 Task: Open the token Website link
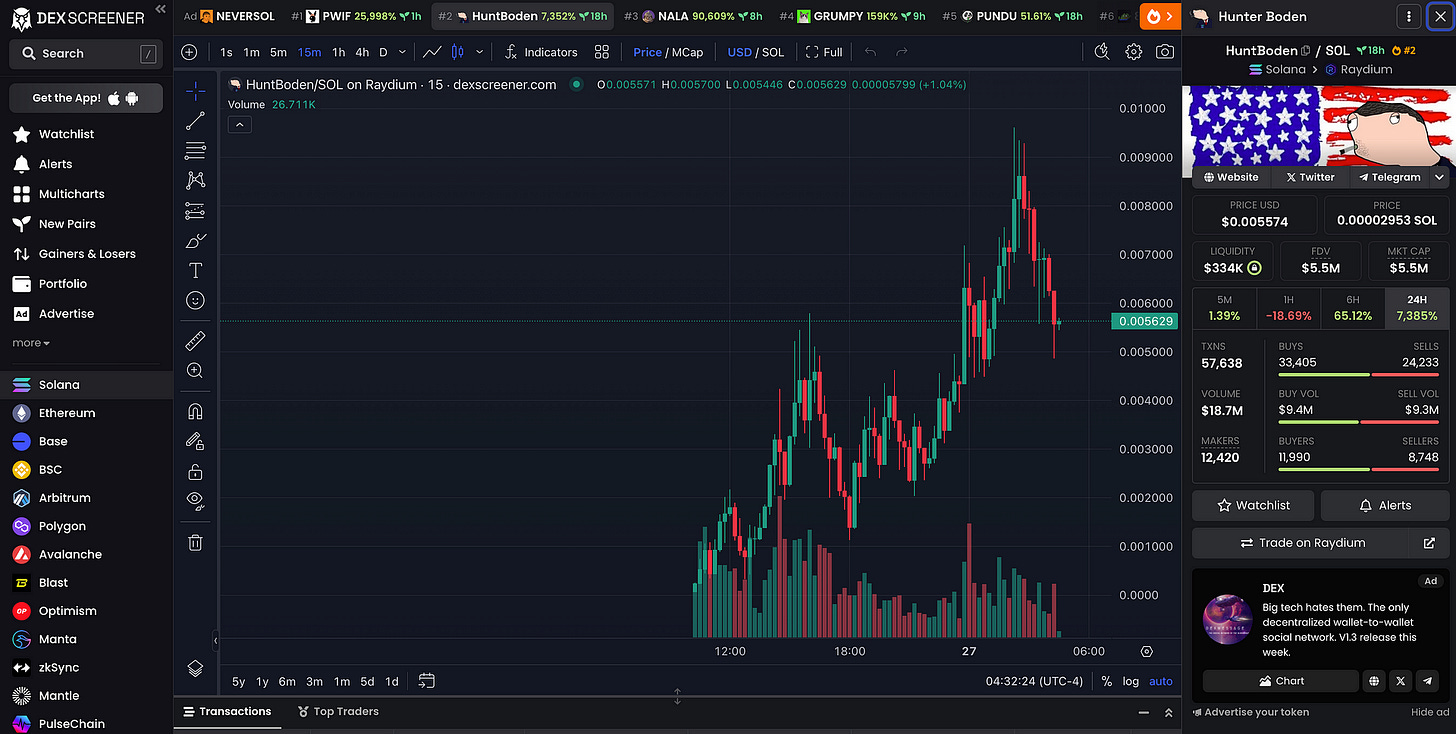click(1231, 177)
